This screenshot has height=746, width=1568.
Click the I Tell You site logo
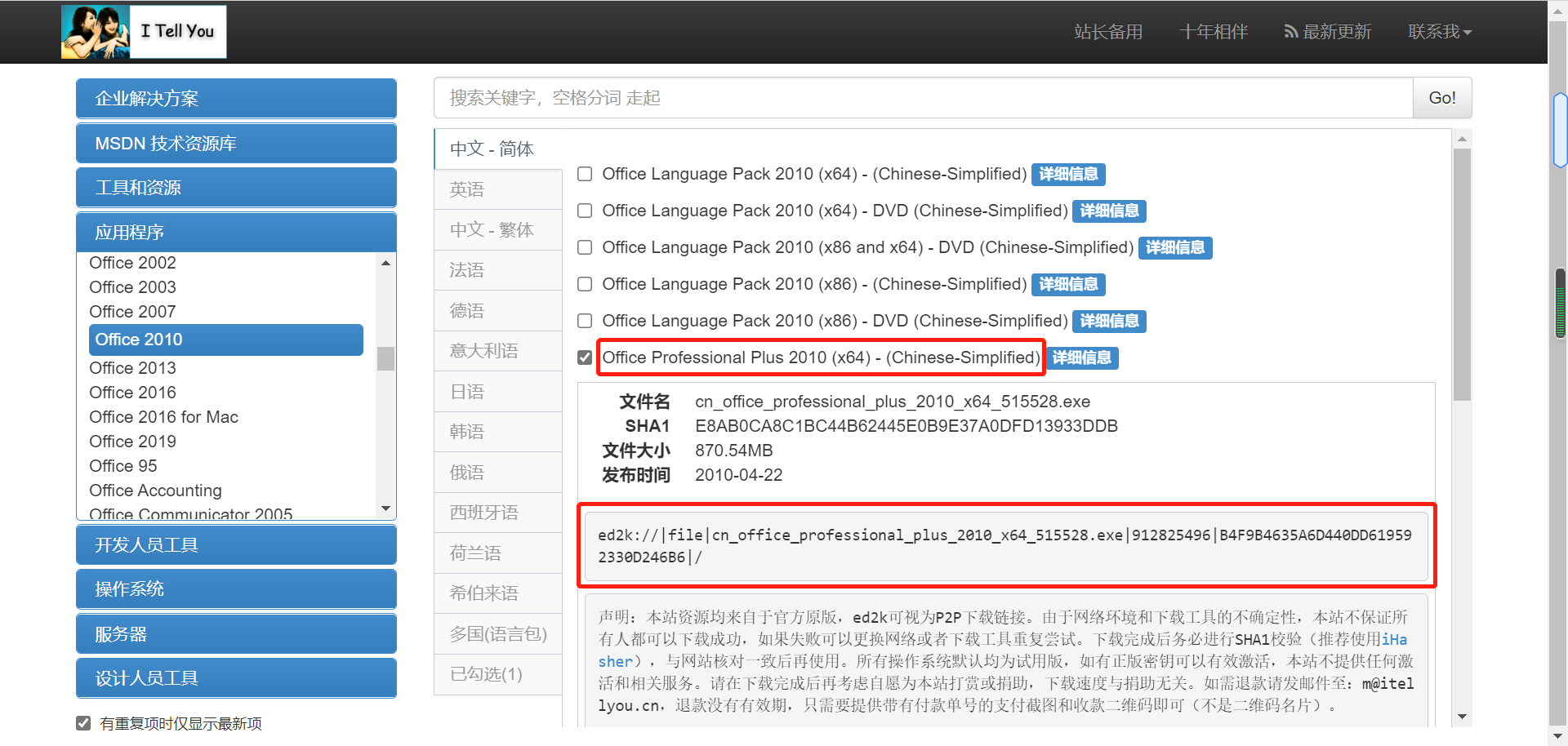pyautogui.click(x=144, y=32)
